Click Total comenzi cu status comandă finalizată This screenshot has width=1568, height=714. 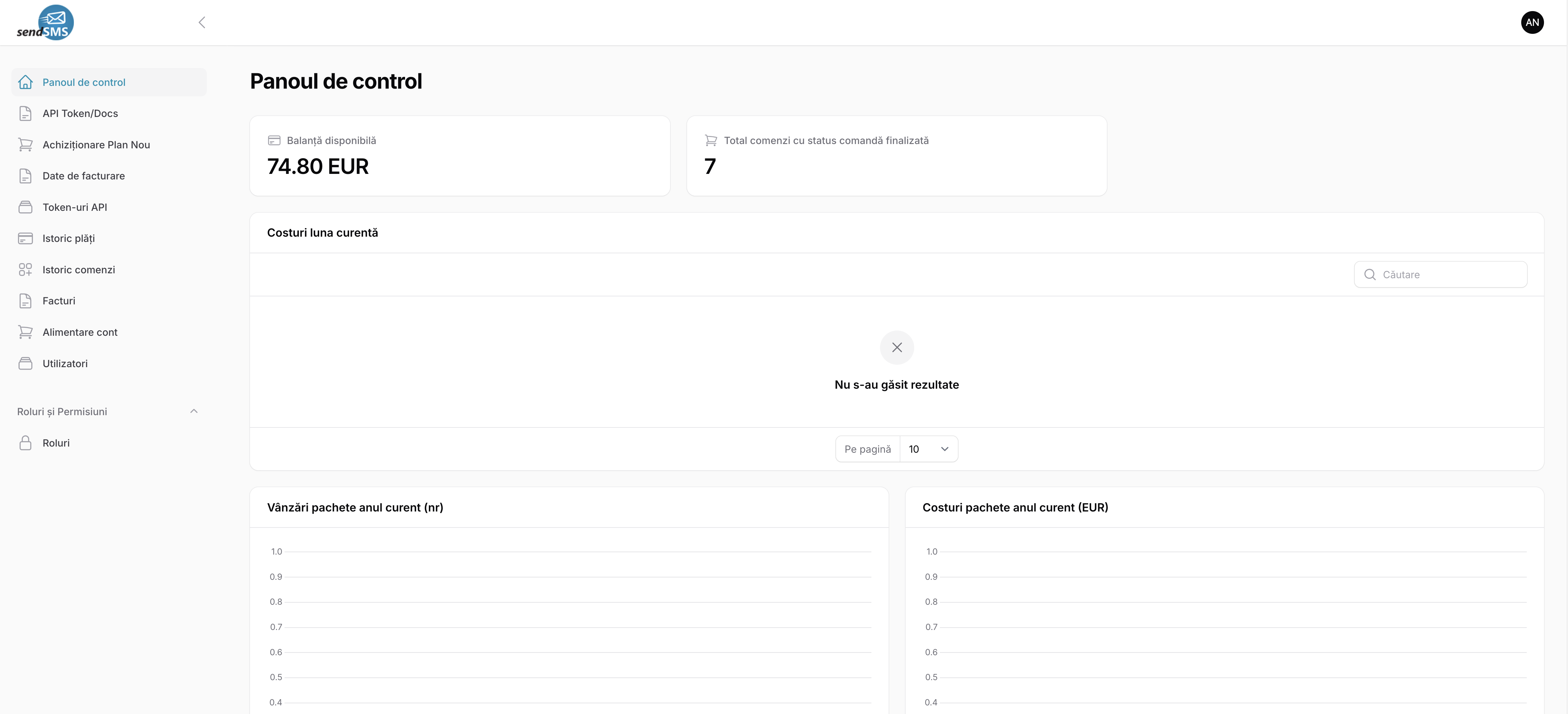click(826, 141)
